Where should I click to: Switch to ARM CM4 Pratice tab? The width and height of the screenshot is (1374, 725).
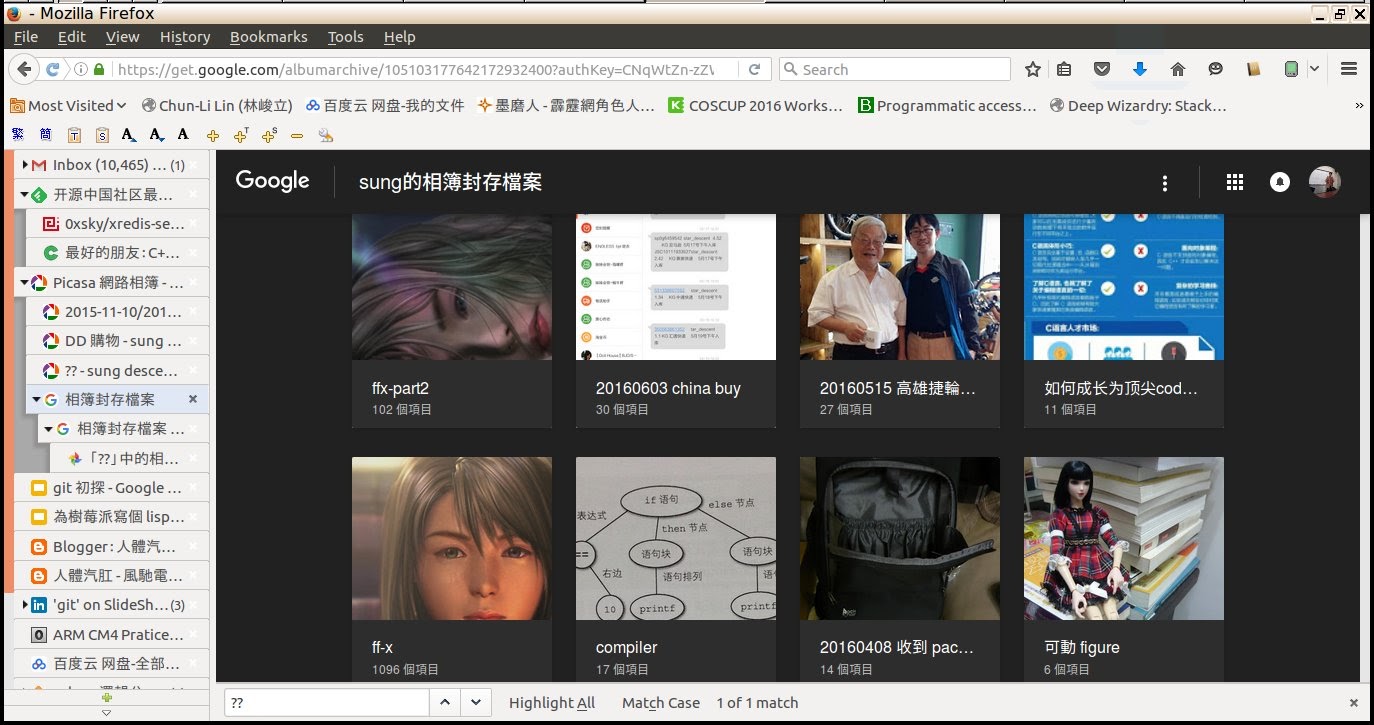111,634
